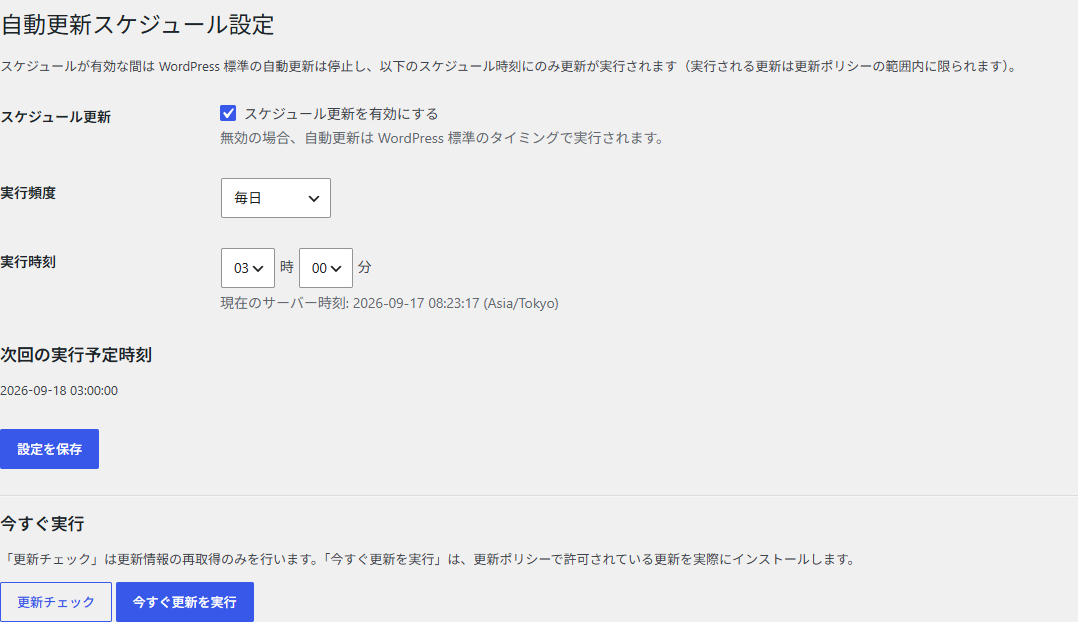Click the 自動更新スケジュール設定 heading

(138, 25)
